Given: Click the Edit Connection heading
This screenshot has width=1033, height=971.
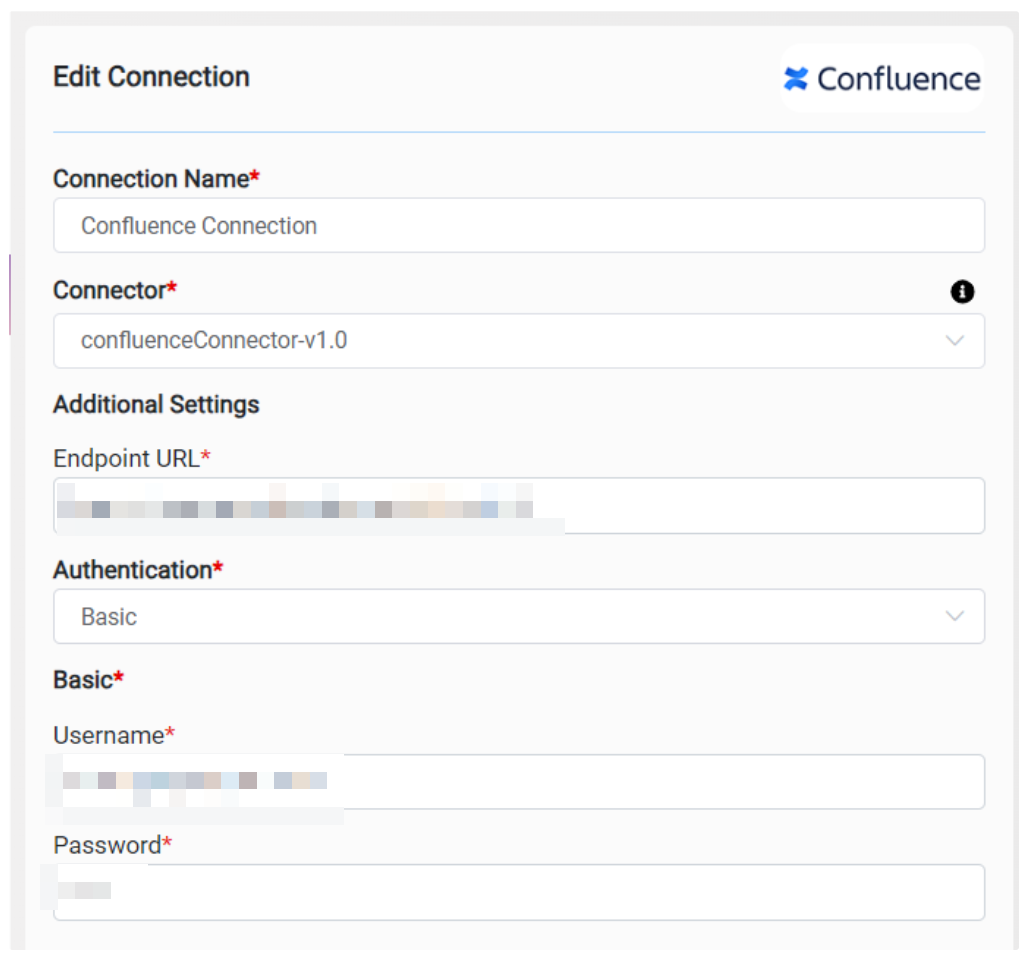Looking at the screenshot, I should pos(151,77).
